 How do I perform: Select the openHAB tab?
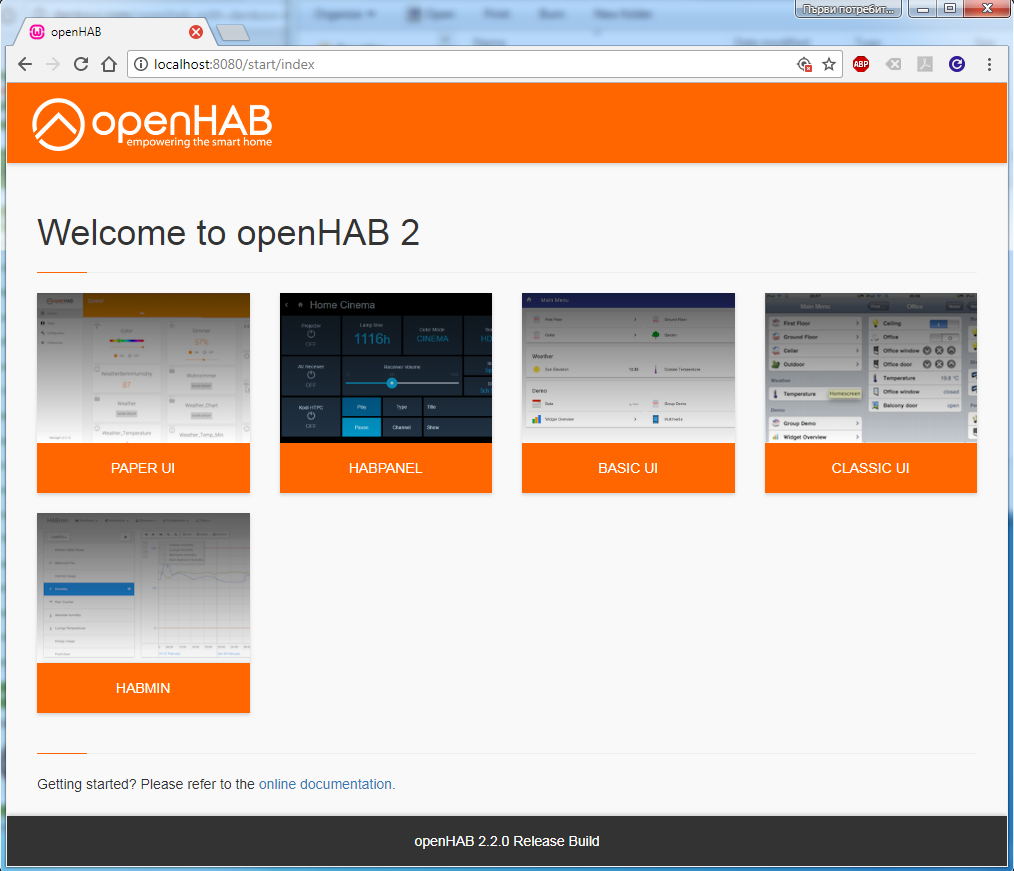tap(116, 32)
